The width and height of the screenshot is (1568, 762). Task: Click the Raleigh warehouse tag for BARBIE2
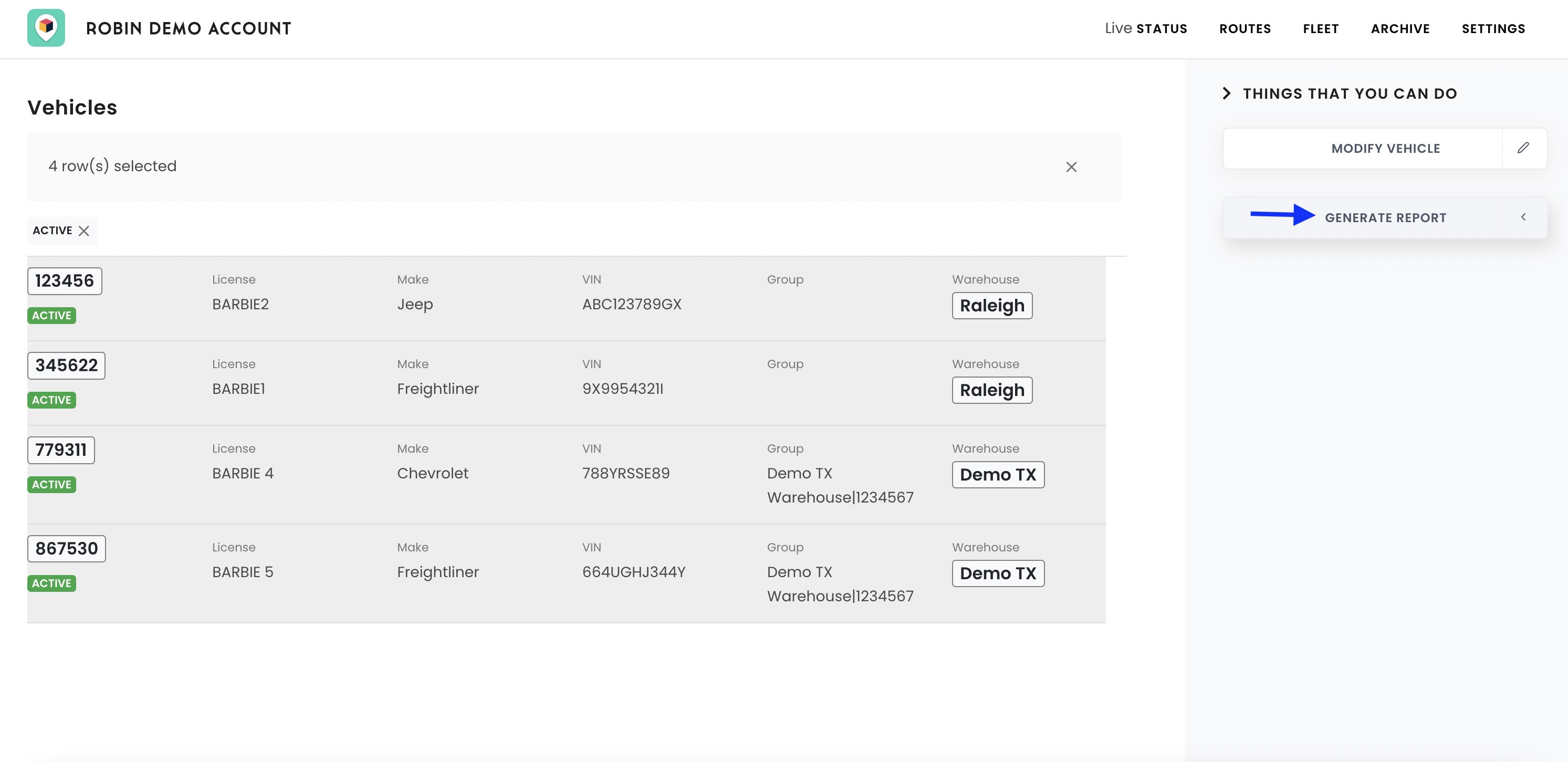(991, 306)
